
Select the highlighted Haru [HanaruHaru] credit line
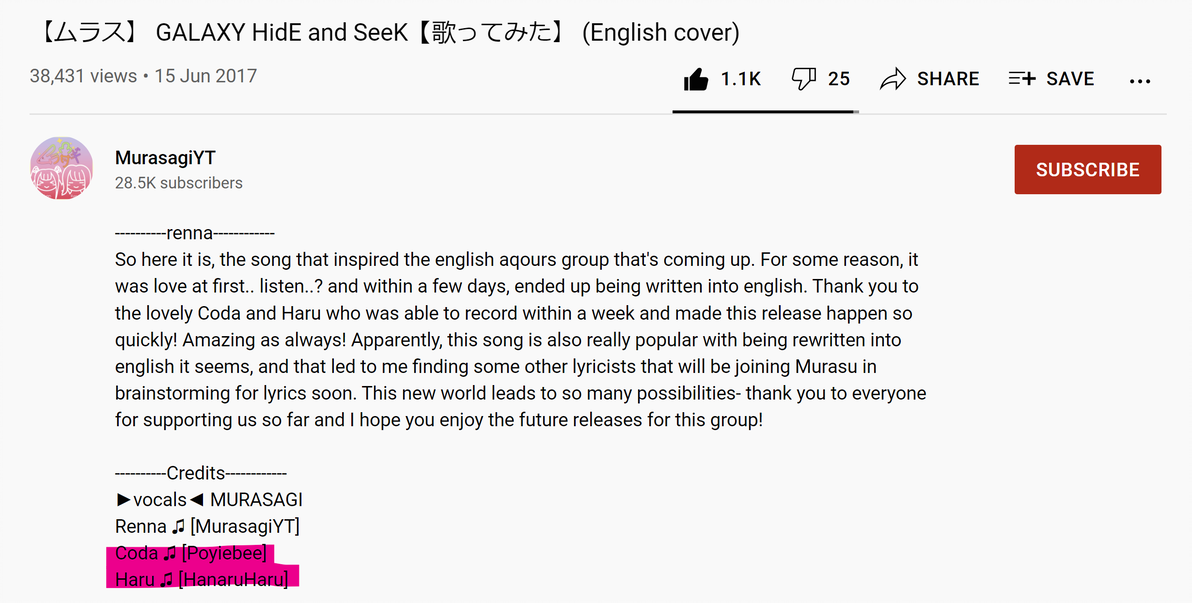click(202, 579)
